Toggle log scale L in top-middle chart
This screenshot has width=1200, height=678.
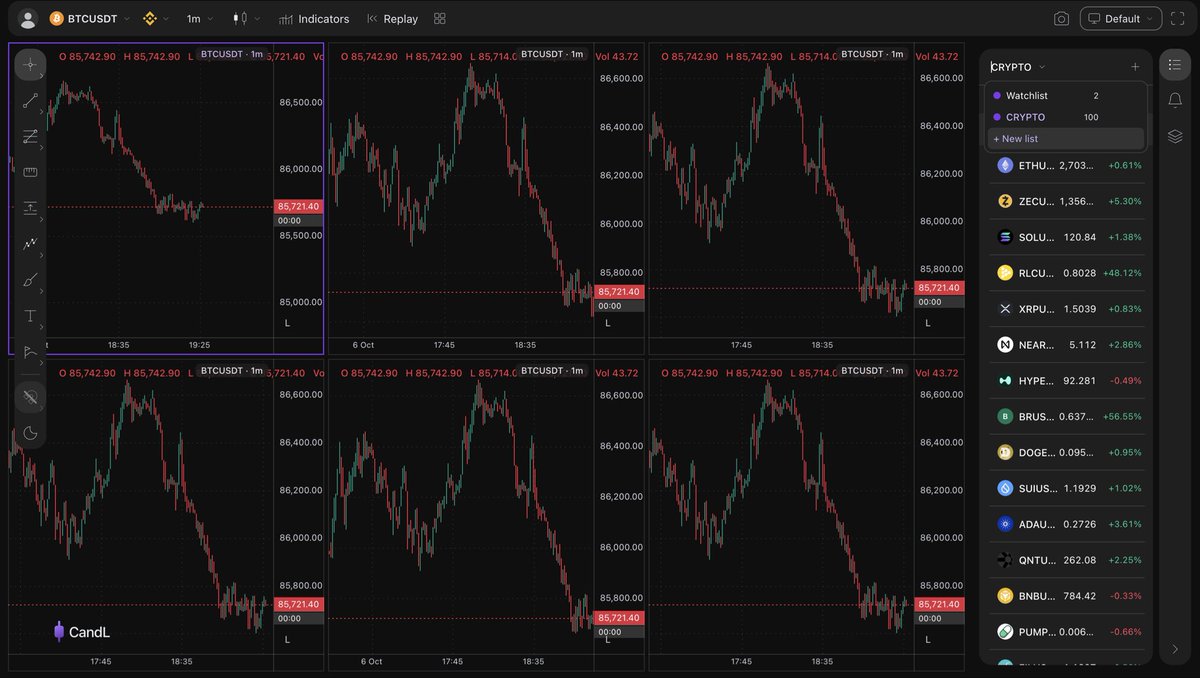tap(607, 323)
